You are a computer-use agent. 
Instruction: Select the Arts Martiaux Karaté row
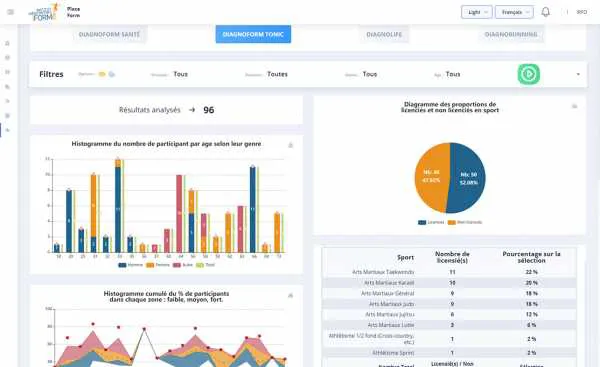click(x=450, y=283)
